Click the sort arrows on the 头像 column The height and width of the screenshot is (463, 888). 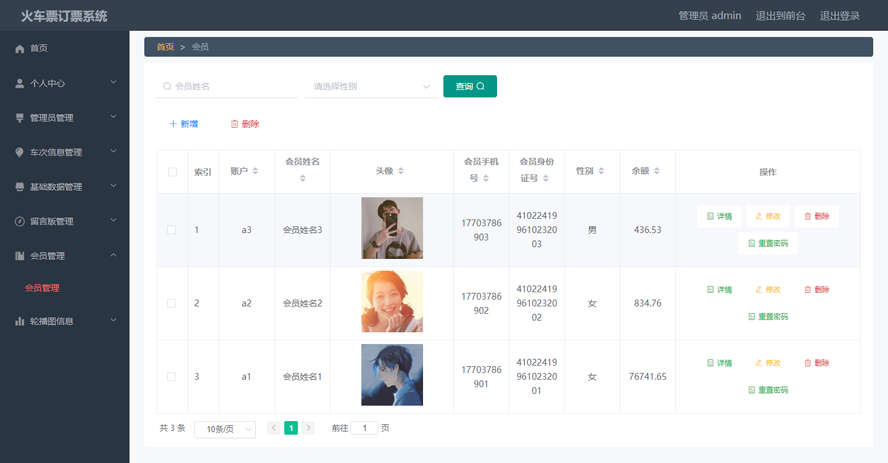tap(401, 171)
